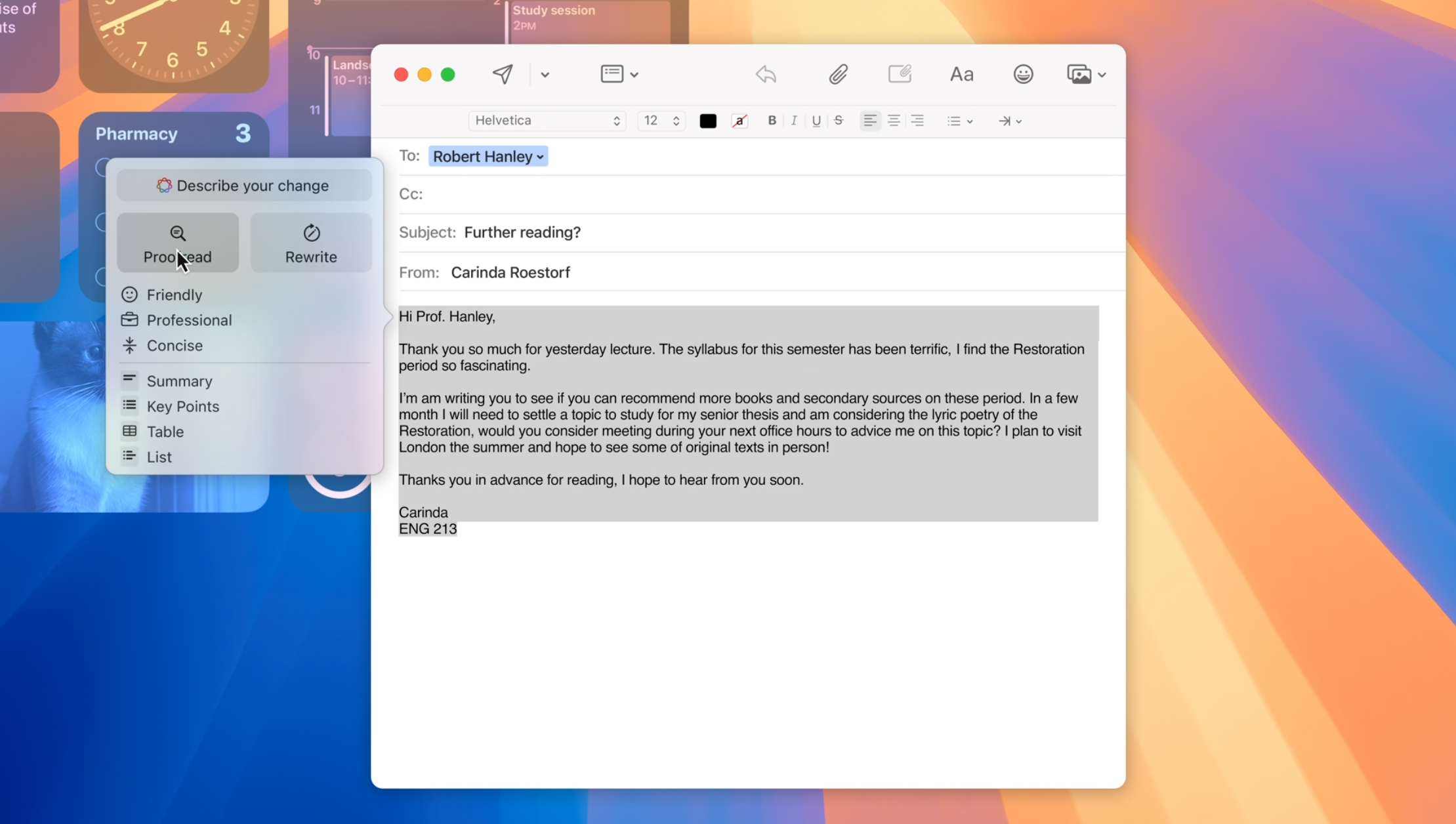Choose Key Points in Writing Tools menu
Screen dimensions: 1456x824
(182, 406)
